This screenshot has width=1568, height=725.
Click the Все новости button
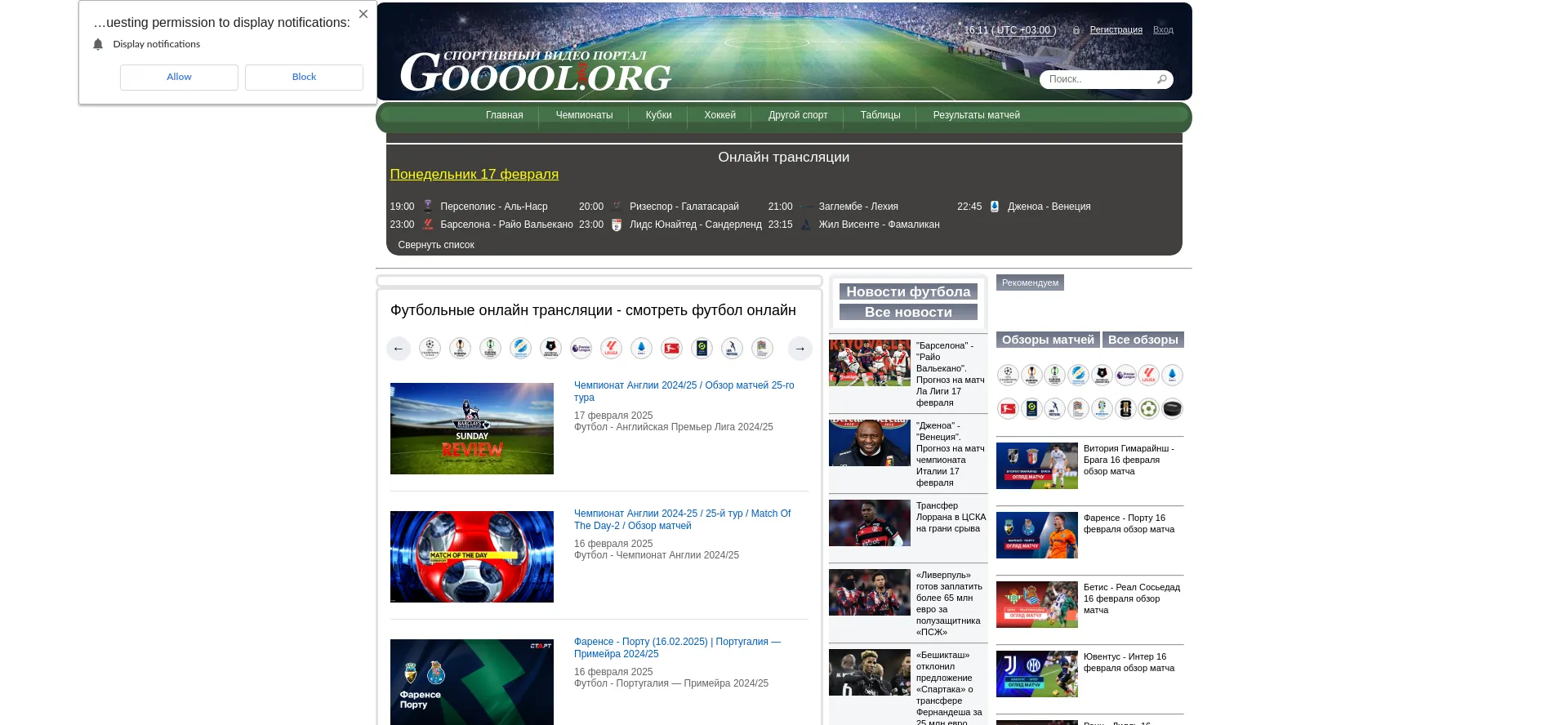point(908,312)
